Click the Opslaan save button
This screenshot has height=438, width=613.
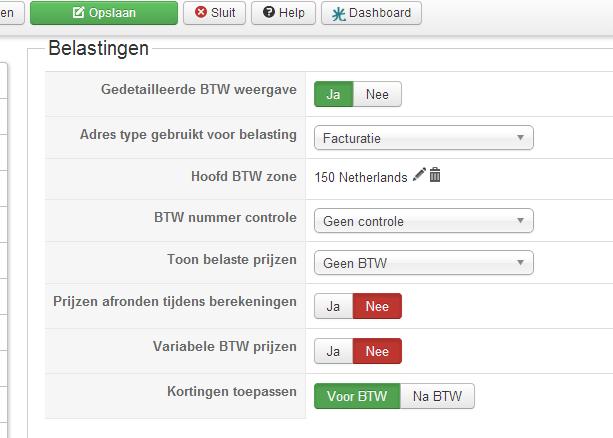104,13
